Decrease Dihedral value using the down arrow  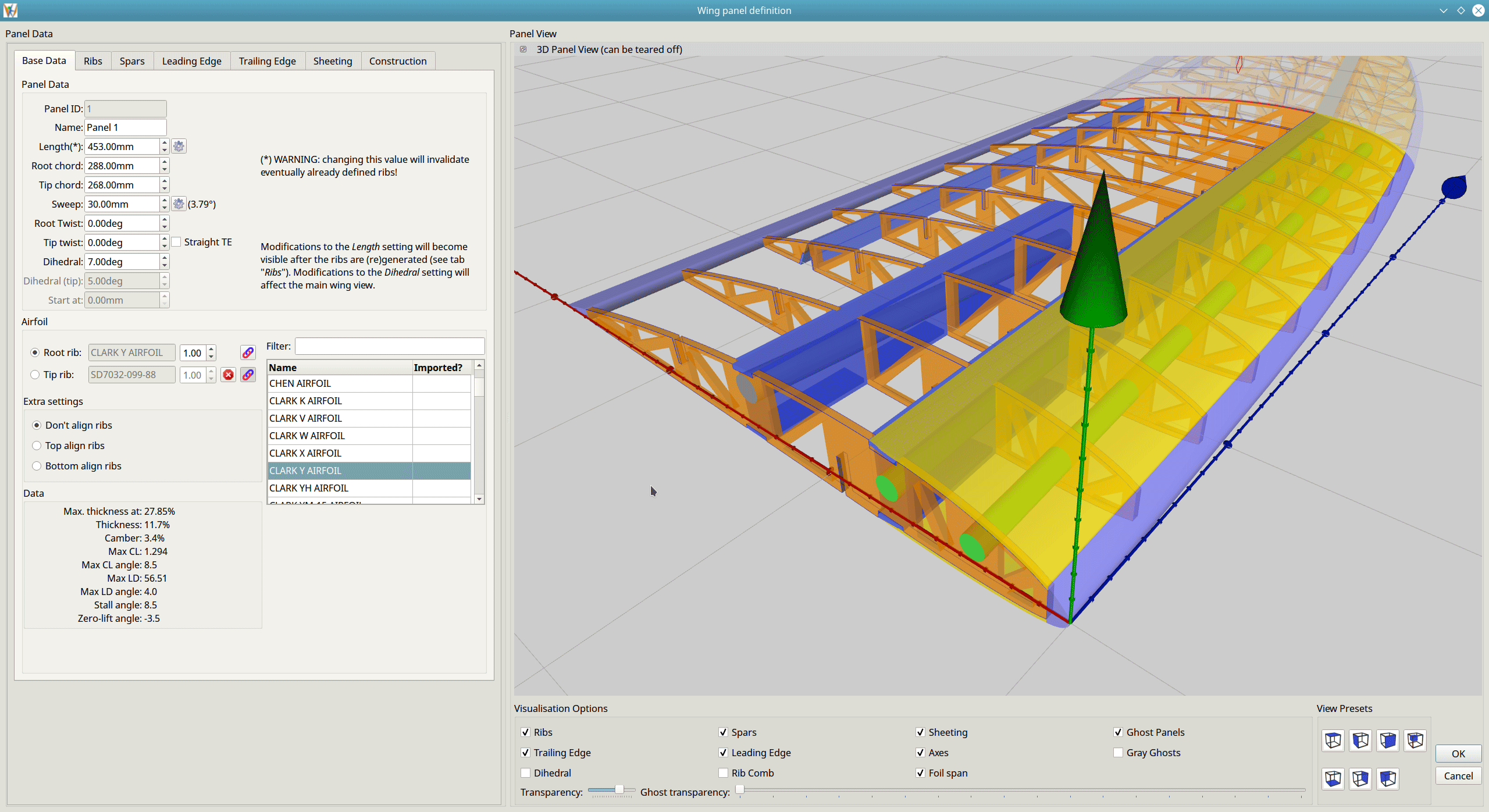pyautogui.click(x=165, y=265)
